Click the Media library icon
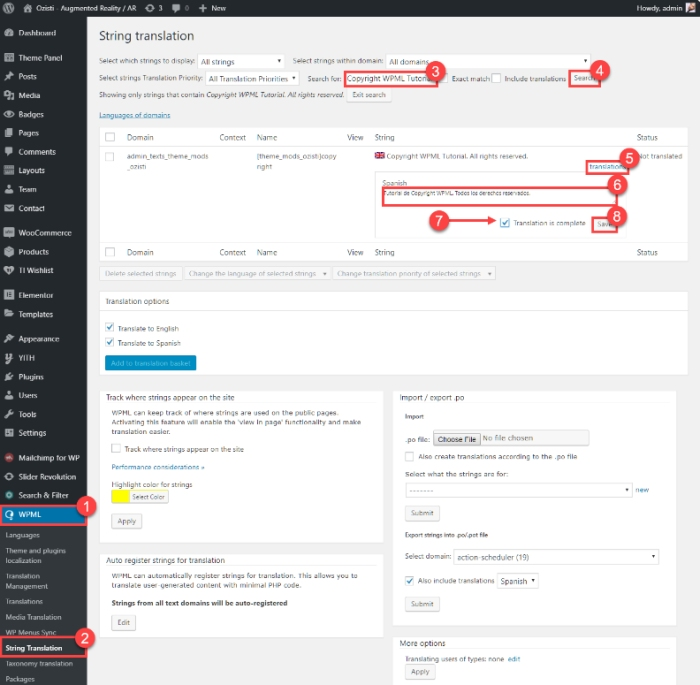Screen dimensions: 700x685 9,95
